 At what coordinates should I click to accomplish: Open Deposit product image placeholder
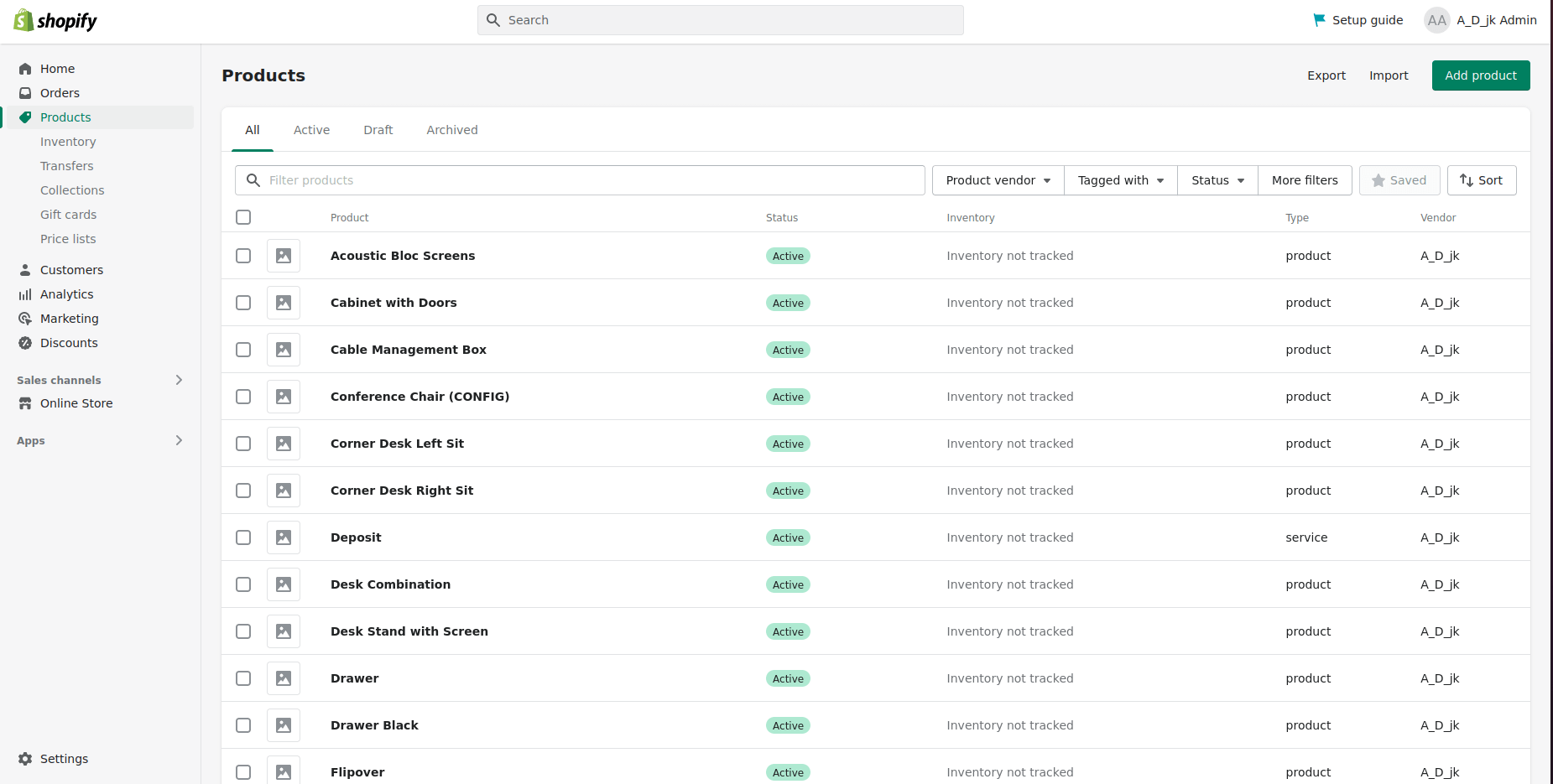[284, 537]
